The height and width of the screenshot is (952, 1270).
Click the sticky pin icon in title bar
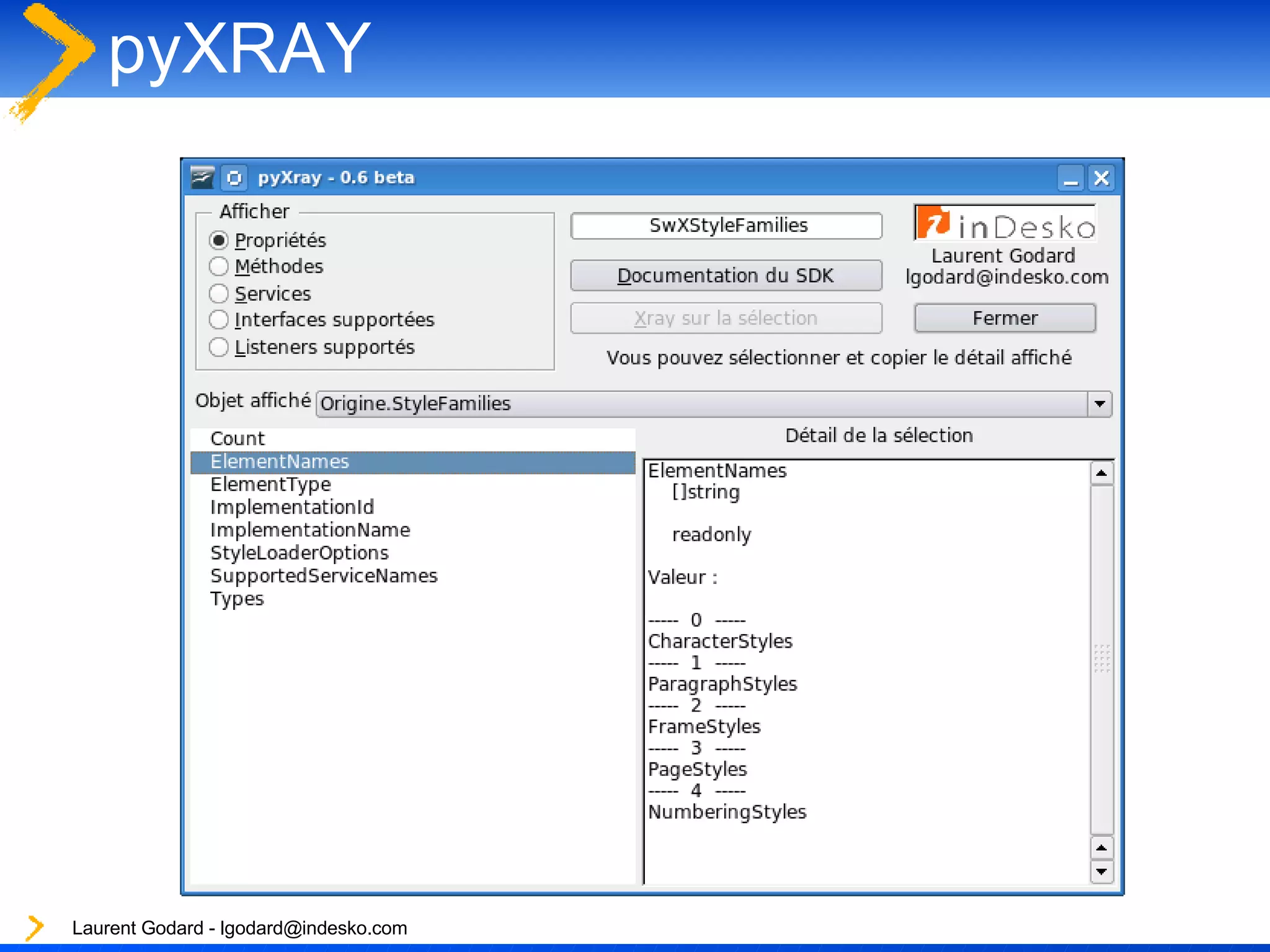pos(234,178)
